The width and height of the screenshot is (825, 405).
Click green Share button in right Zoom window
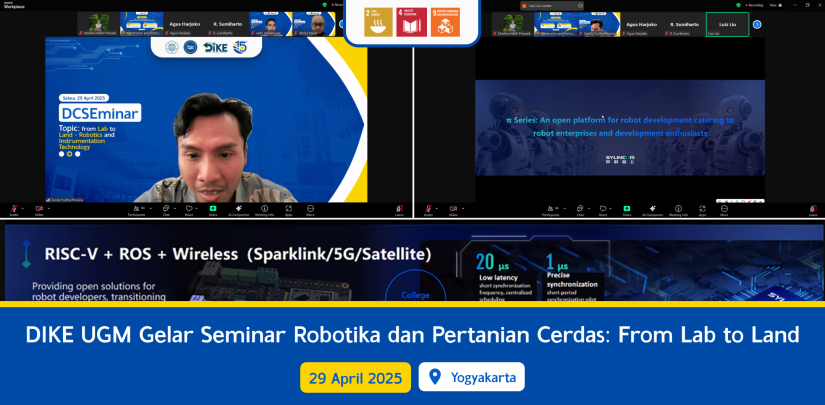click(x=627, y=210)
